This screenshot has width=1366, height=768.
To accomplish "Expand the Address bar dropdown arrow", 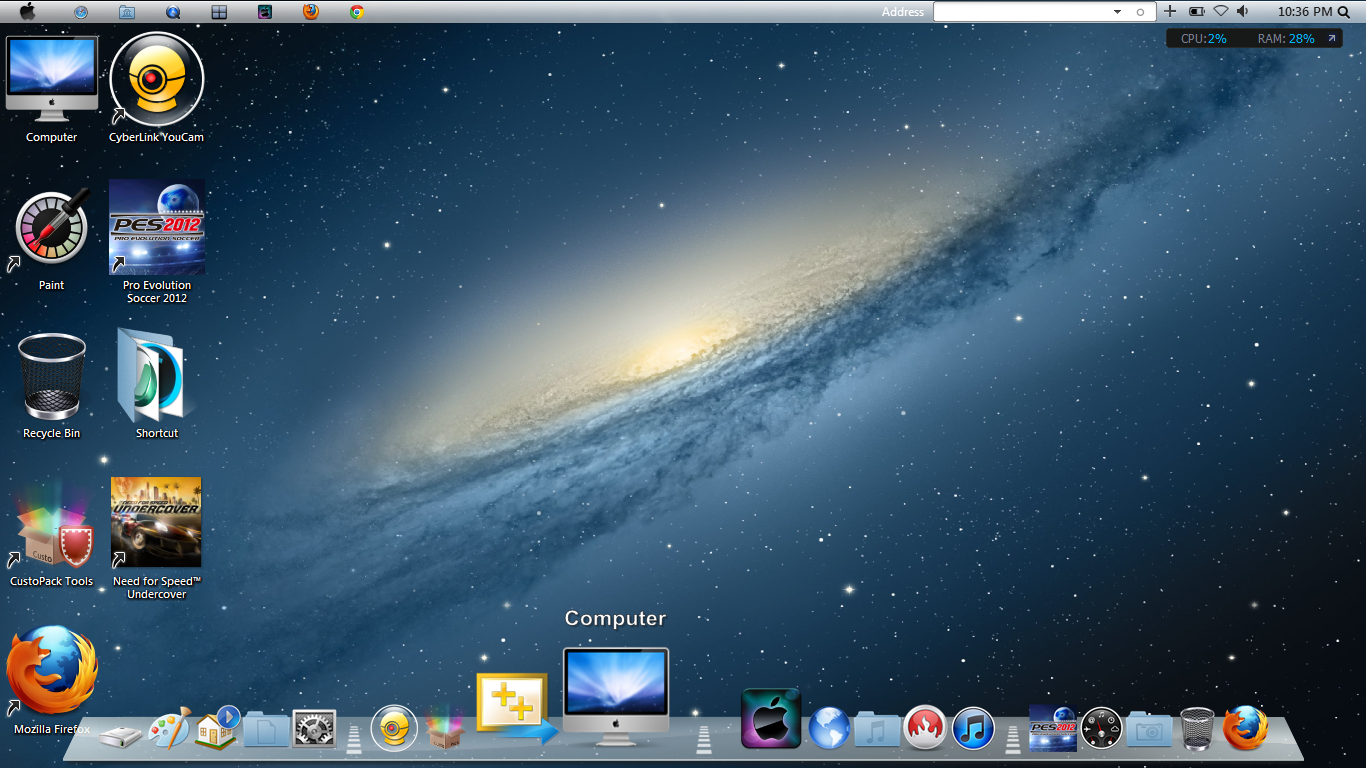I will point(1117,12).
